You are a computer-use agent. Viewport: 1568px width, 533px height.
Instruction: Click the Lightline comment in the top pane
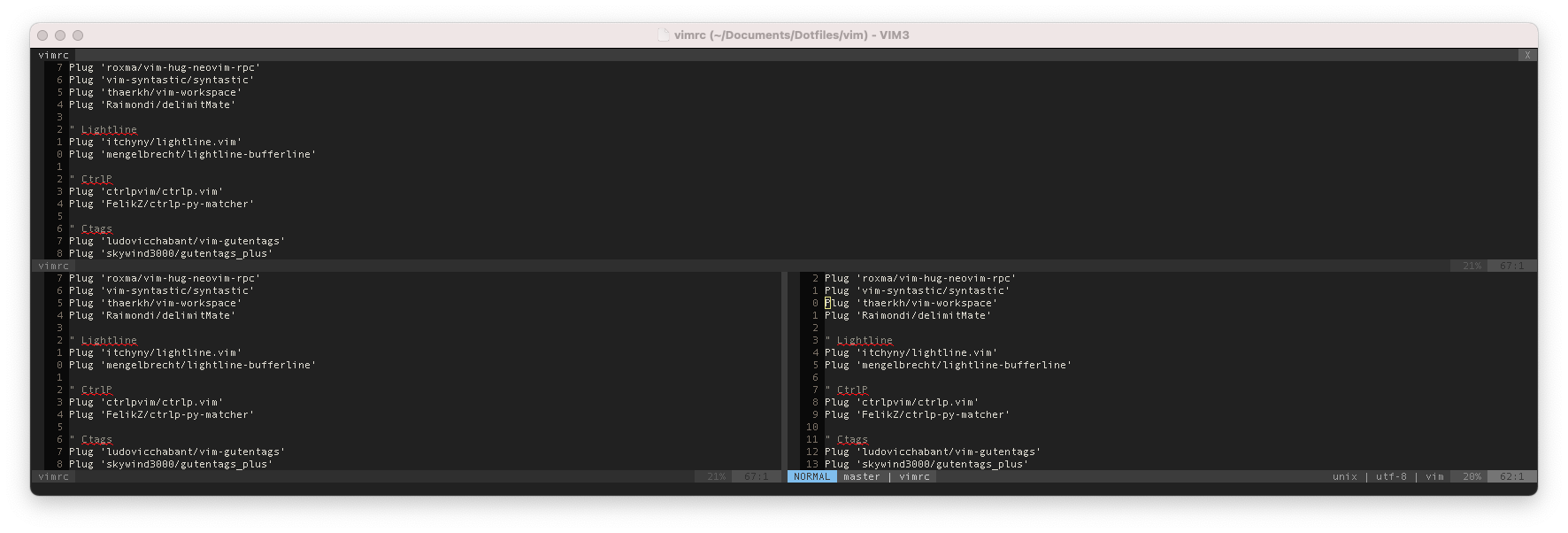(108, 129)
